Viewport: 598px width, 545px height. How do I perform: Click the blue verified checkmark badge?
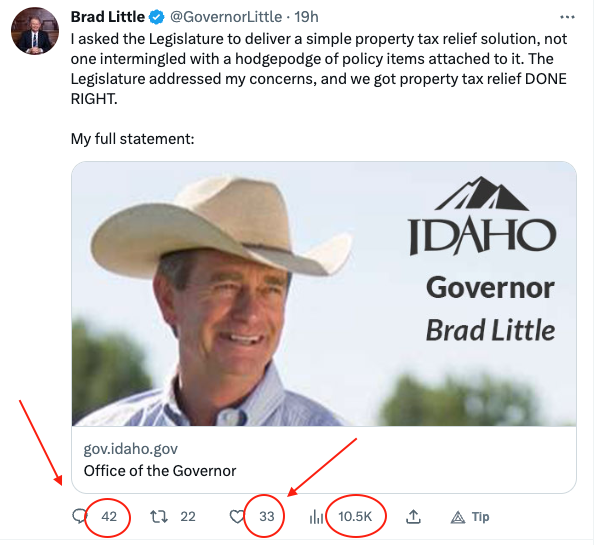[156, 18]
